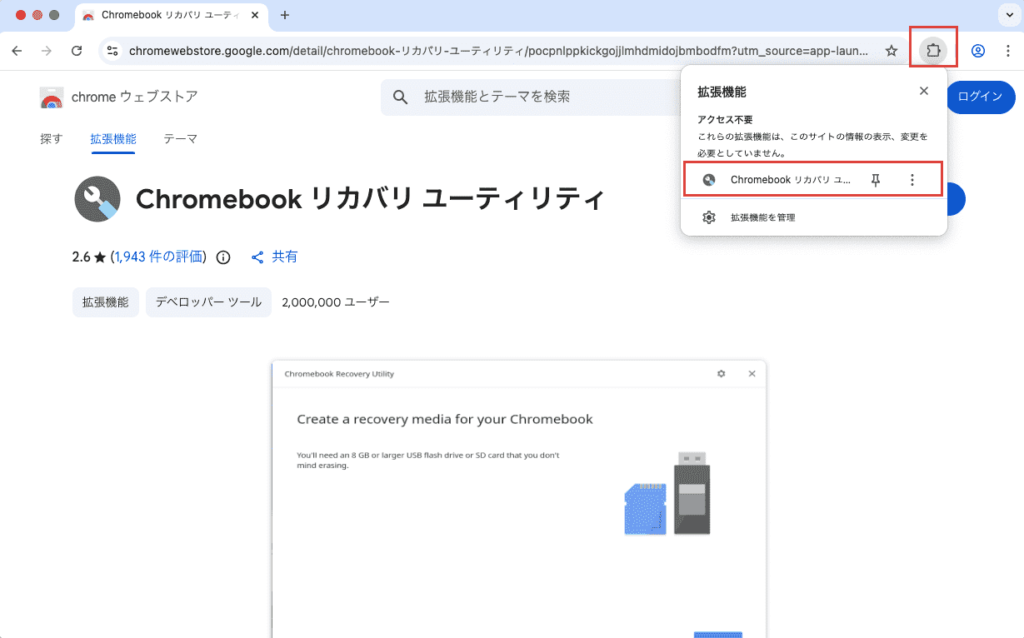Click the ログイン button
The image size is (1024, 638).
point(980,97)
